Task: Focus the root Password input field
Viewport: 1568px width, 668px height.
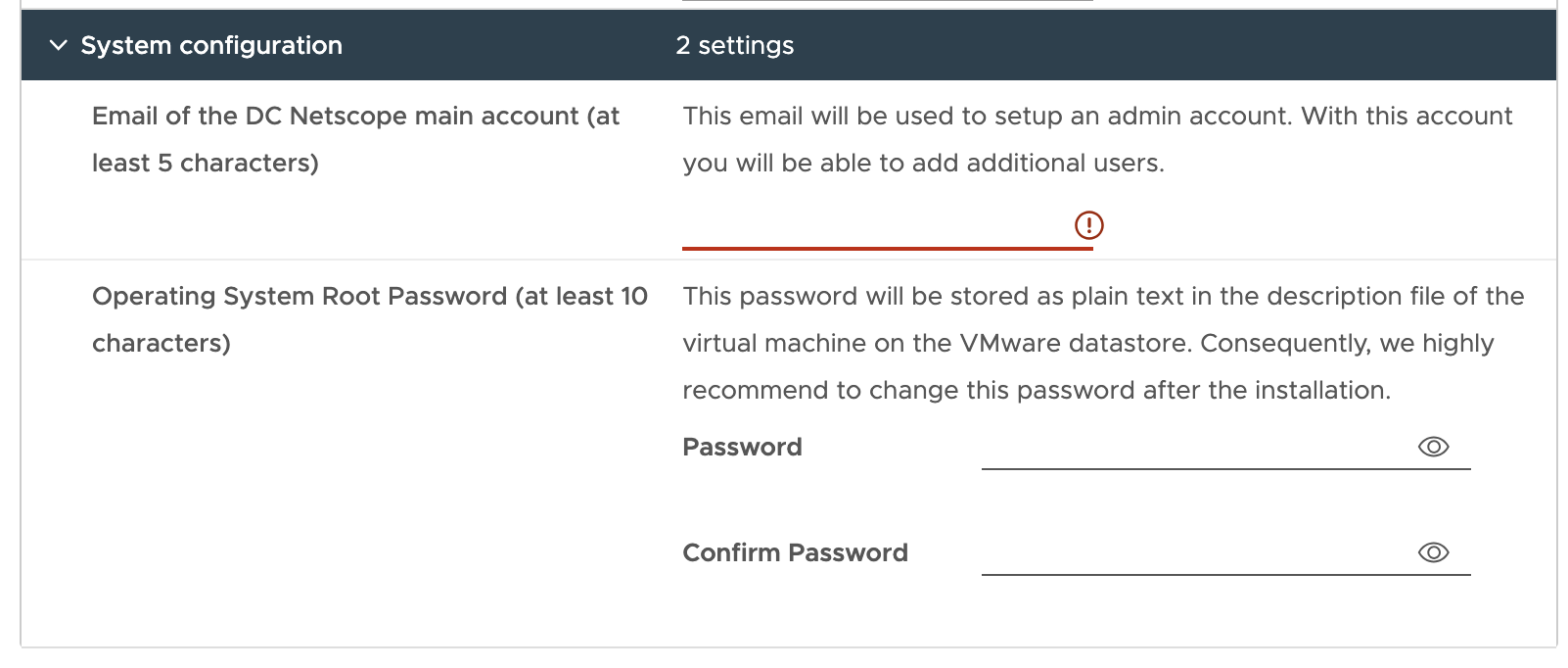Action: tap(1196, 449)
